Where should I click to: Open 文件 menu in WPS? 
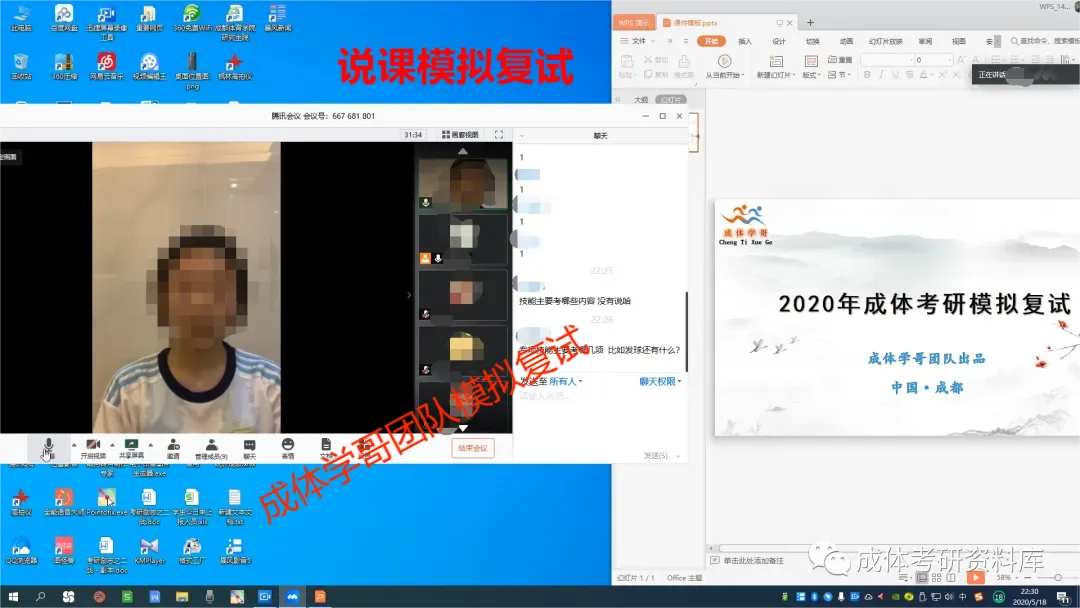638,41
